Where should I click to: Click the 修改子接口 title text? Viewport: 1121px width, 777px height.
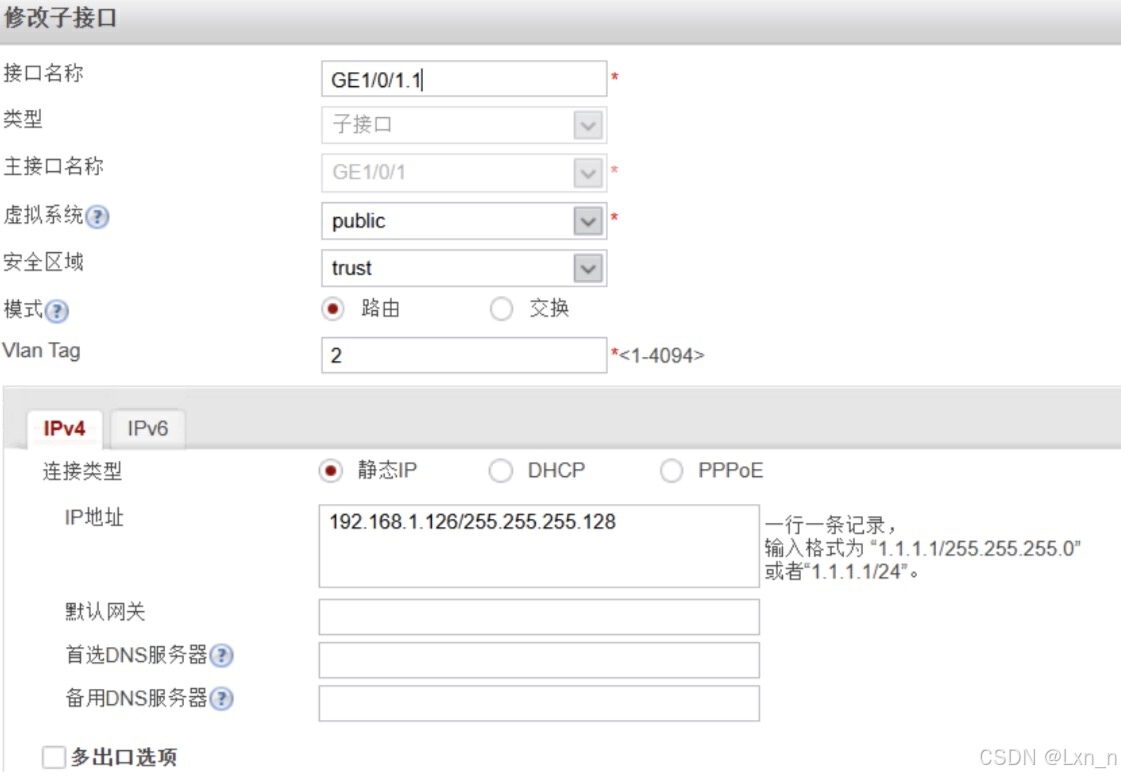click(60, 17)
